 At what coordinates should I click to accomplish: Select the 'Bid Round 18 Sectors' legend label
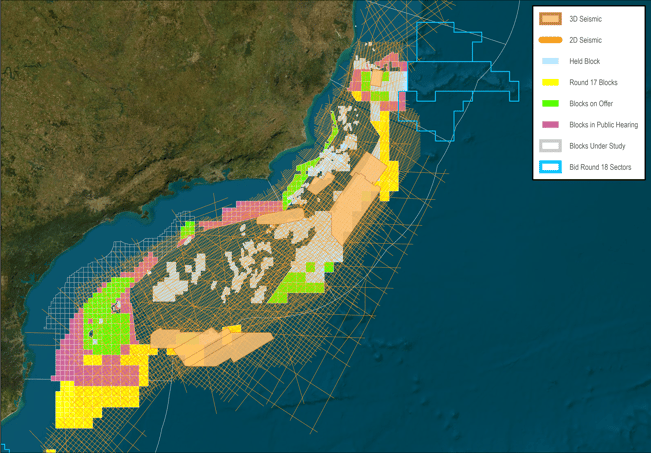[600, 167]
